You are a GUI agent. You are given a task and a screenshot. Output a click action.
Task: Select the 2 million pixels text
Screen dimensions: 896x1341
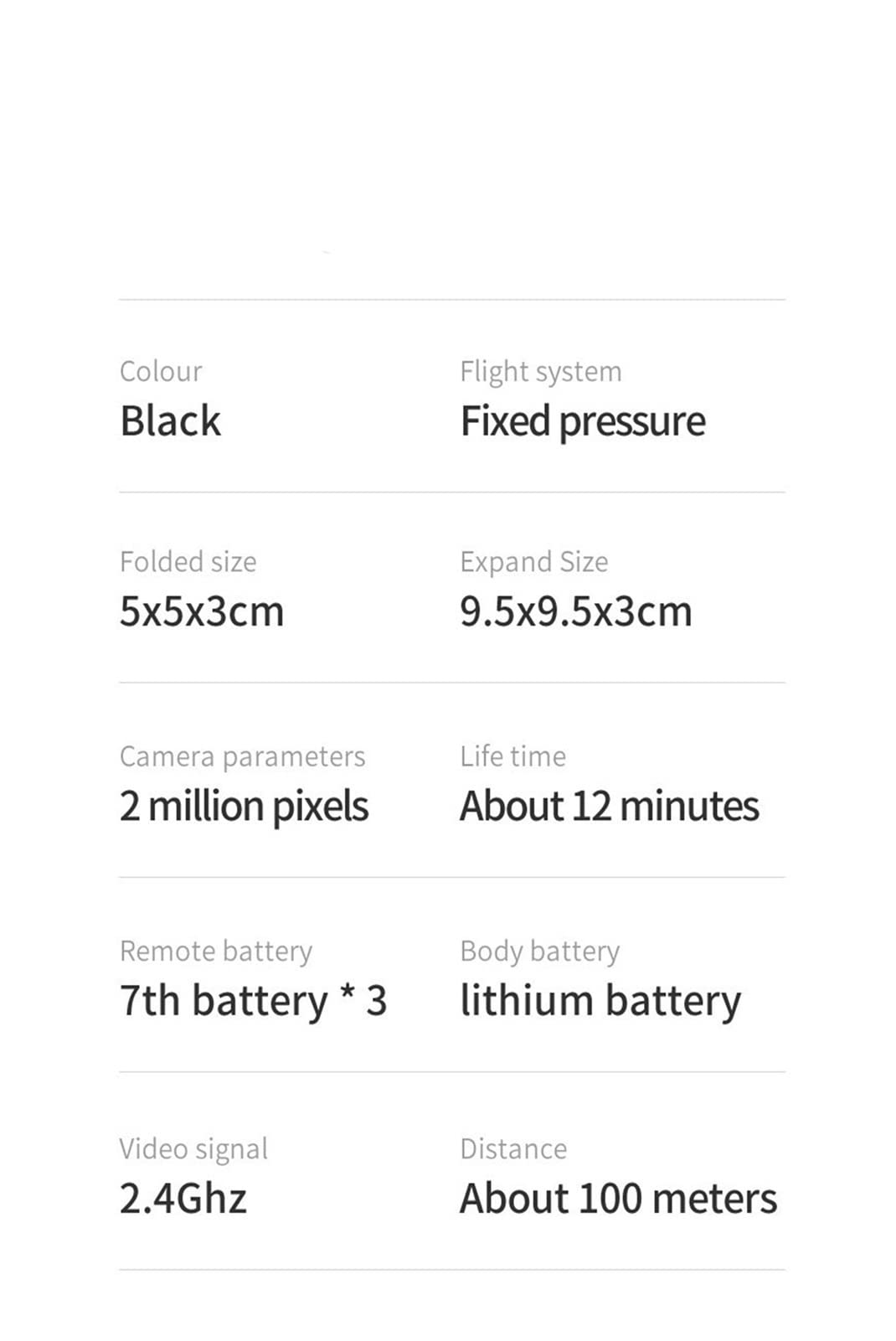tap(244, 807)
